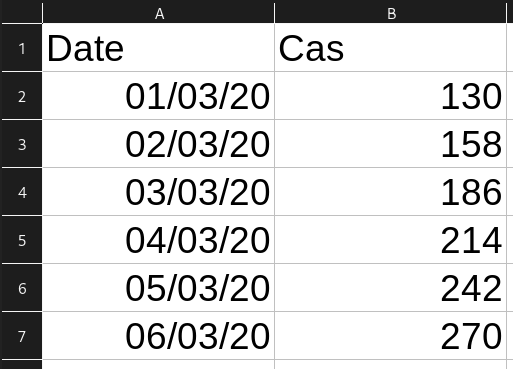Click the select-all corner box
This screenshot has height=369, width=513.
pos(22,13)
